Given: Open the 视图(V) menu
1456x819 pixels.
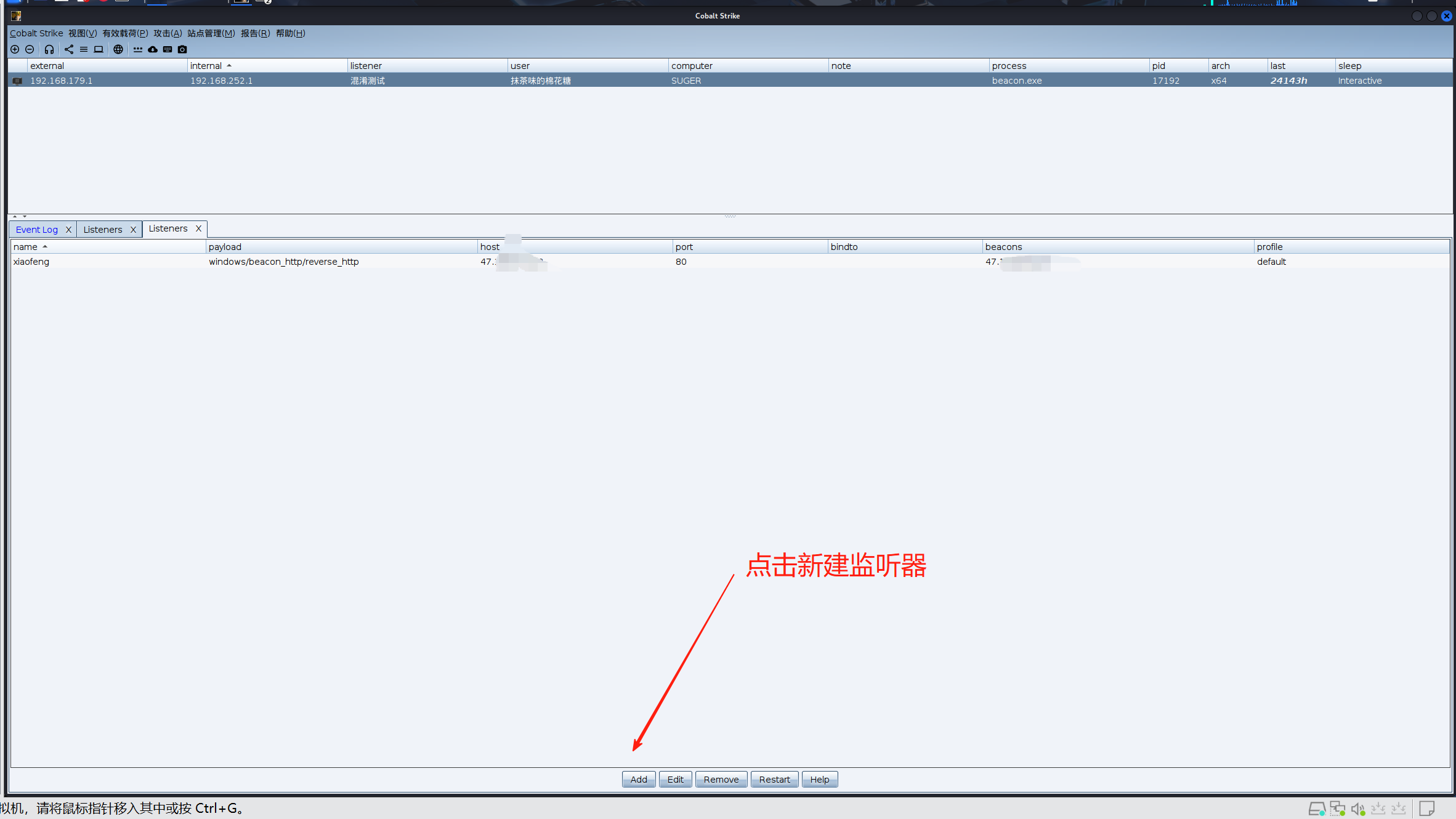Looking at the screenshot, I should 83,33.
